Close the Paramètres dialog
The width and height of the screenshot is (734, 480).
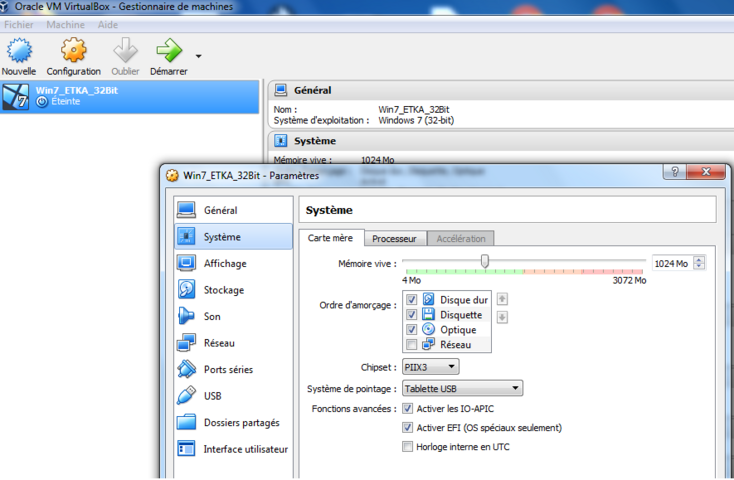pos(706,172)
